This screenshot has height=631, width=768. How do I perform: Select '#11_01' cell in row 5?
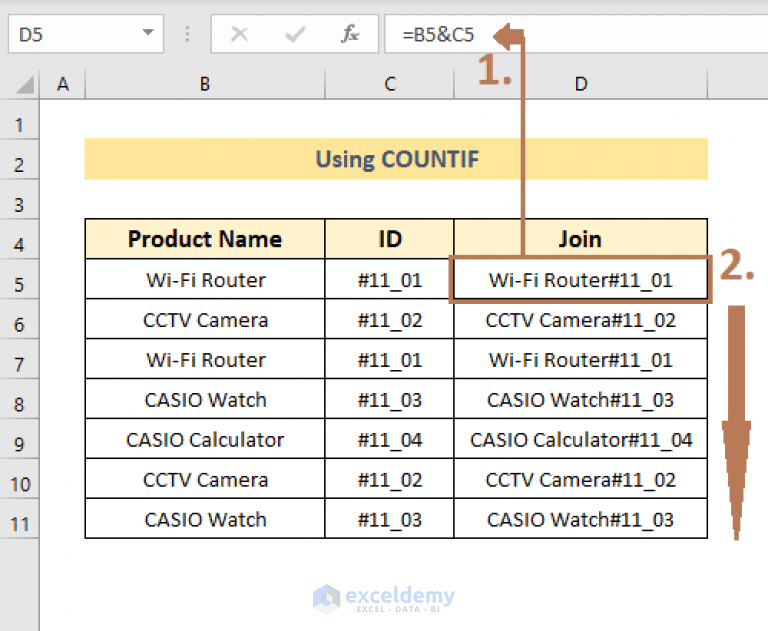coord(389,279)
